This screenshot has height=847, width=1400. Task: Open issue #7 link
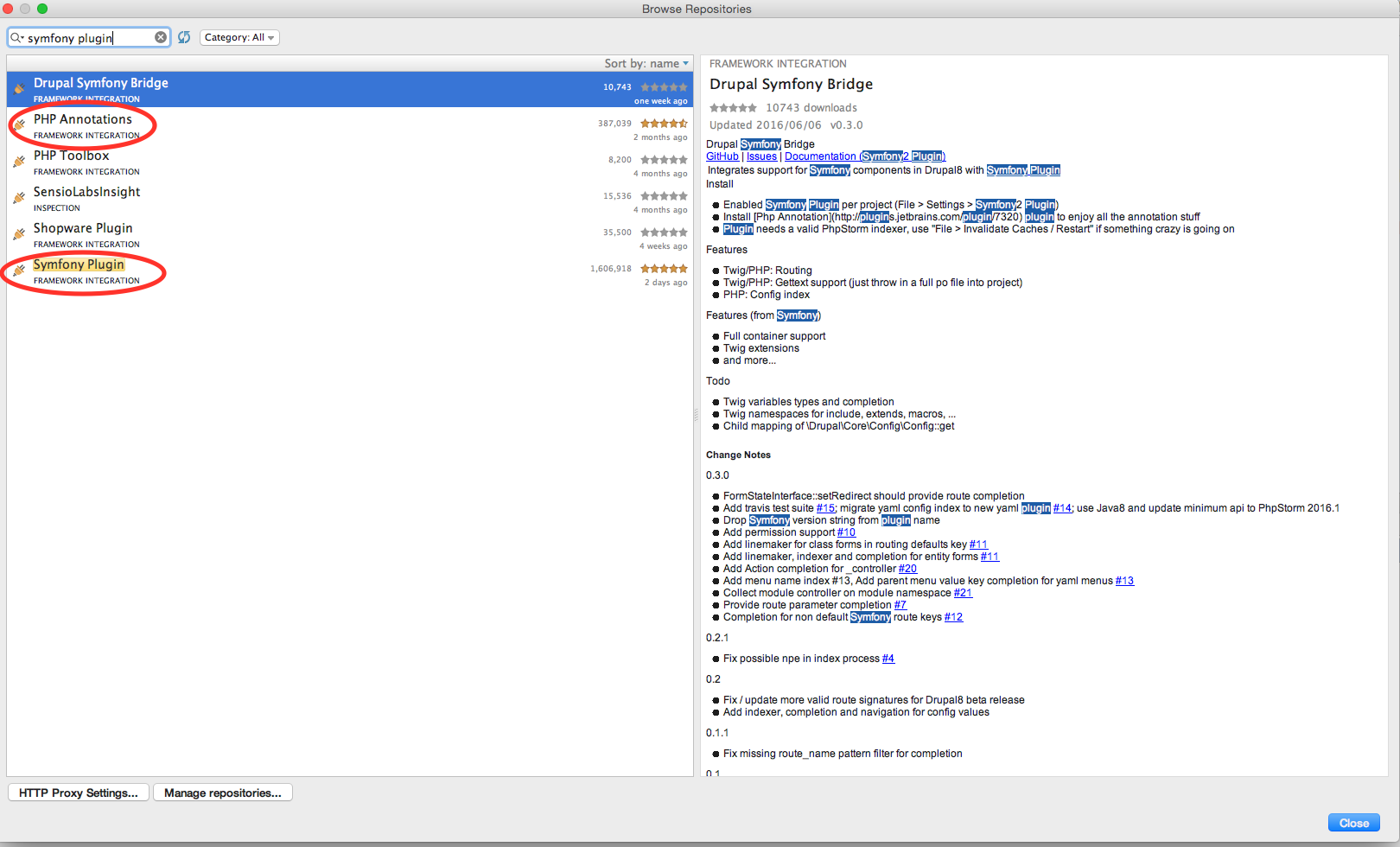900,605
